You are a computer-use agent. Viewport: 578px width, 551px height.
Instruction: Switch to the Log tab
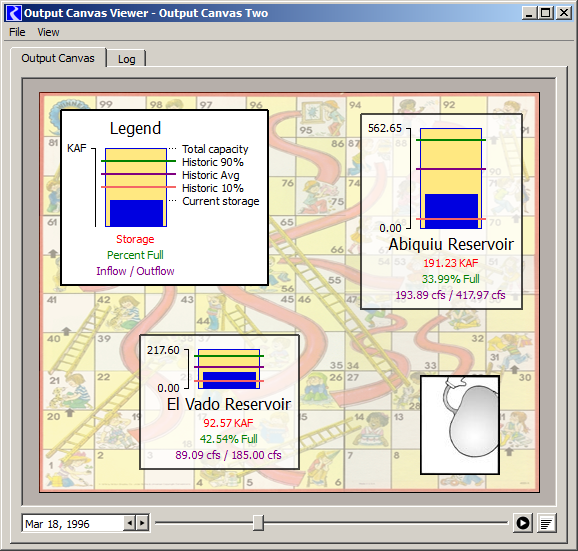126,59
